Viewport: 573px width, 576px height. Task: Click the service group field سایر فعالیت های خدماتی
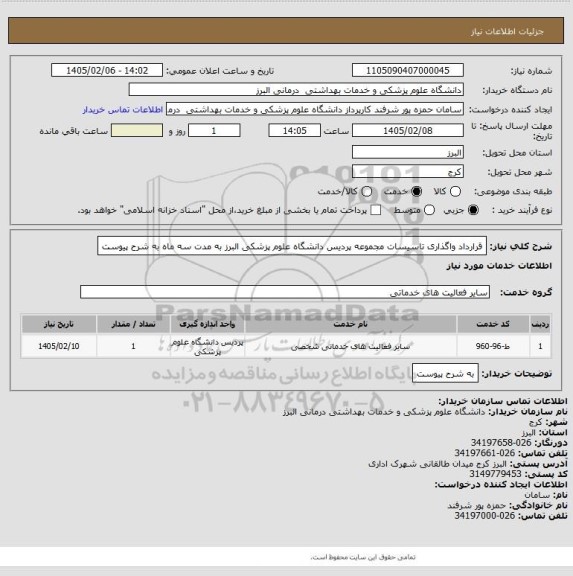click(285, 292)
